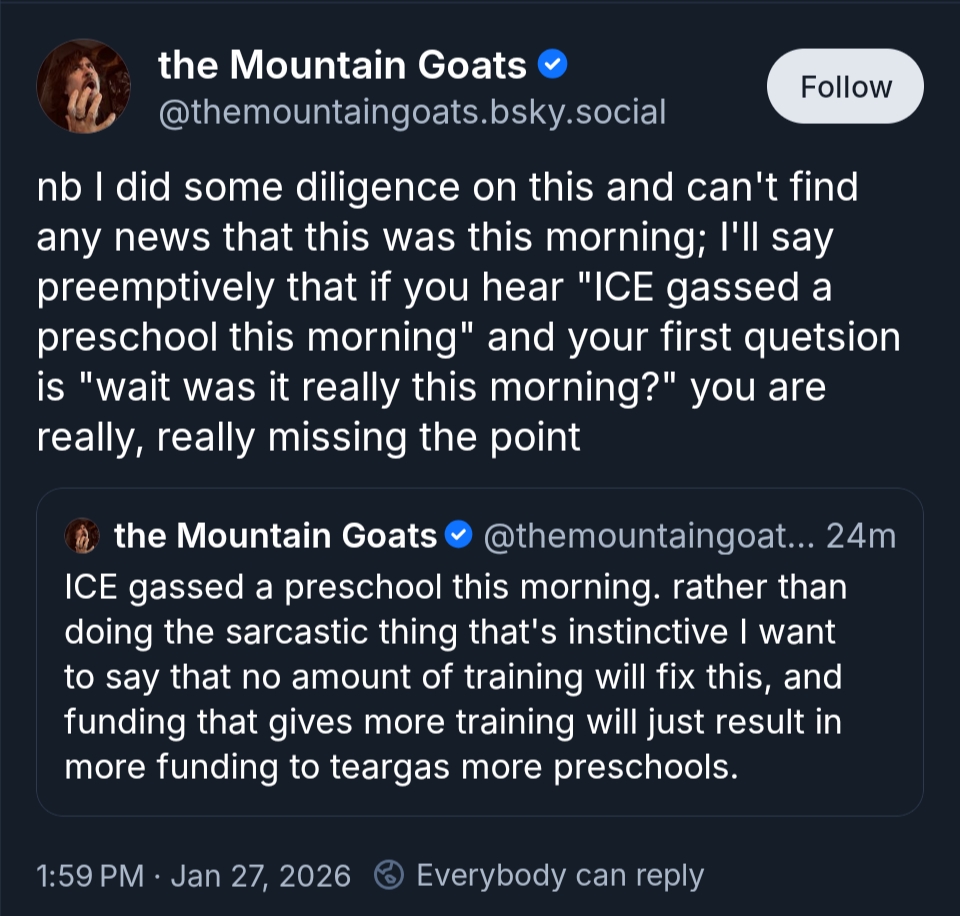Click the "Jan 27, 2026" post date
This screenshot has height=916, width=960.
261,877
